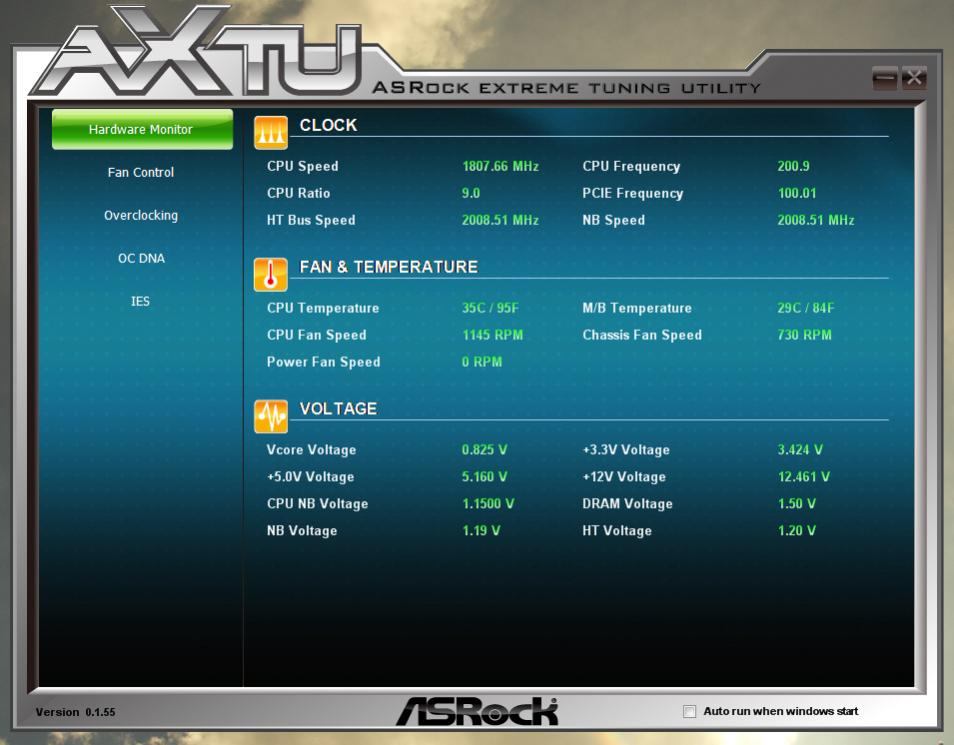Click the Chassis Fan Speed label
The image size is (954, 745).
[642, 335]
